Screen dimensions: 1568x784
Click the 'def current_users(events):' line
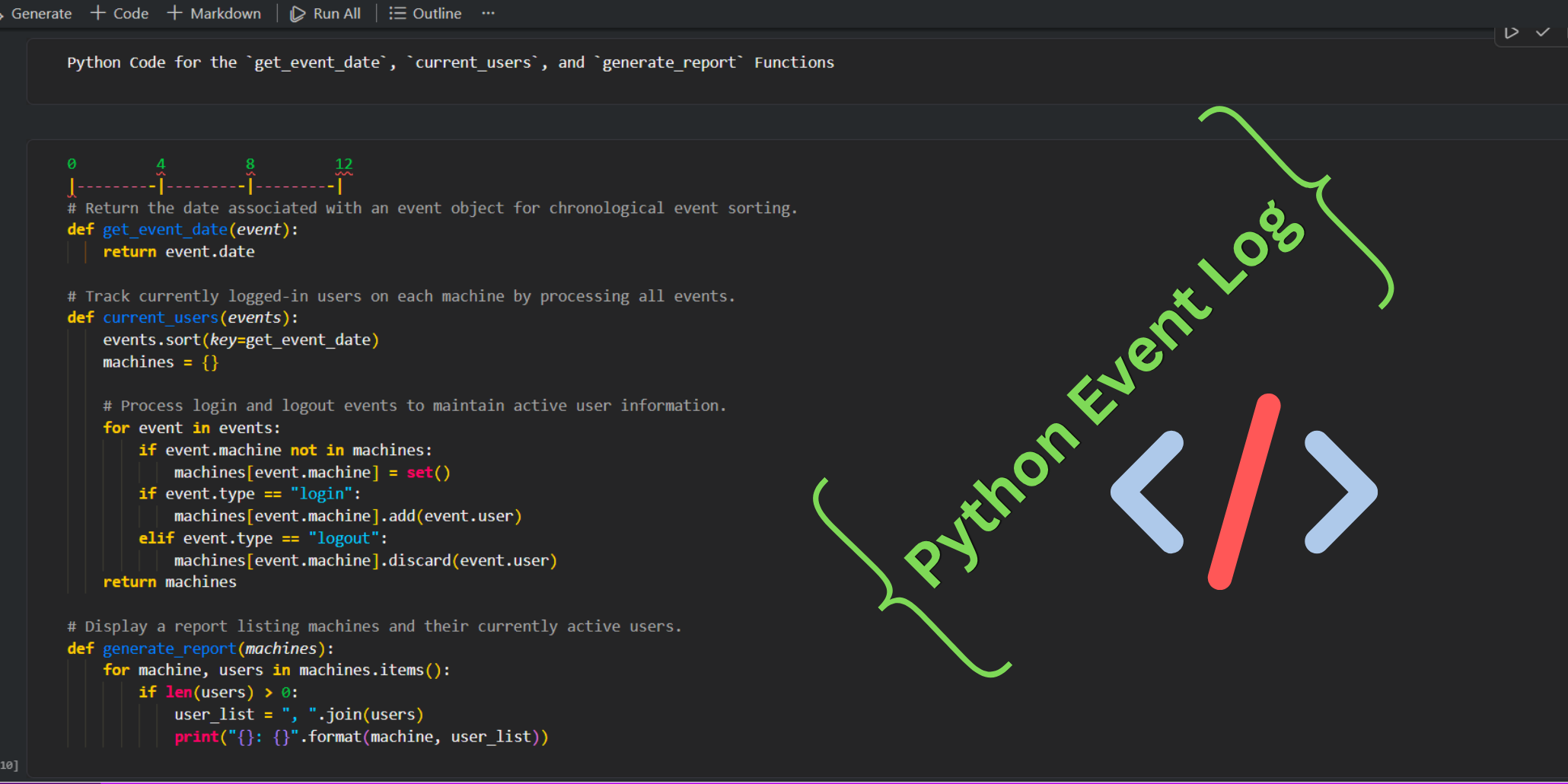[x=183, y=317]
